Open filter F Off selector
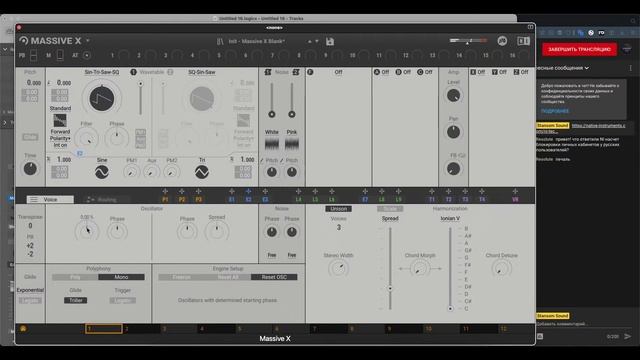Viewport: 640px width, 360px height. pyautogui.click(x=338, y=72)
